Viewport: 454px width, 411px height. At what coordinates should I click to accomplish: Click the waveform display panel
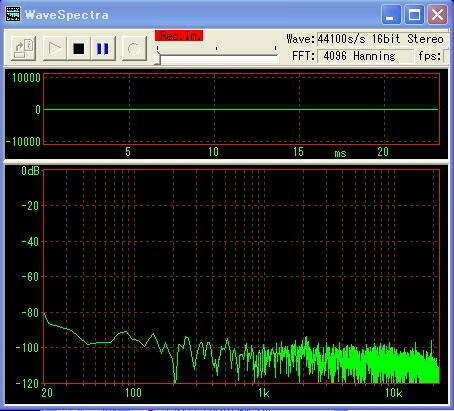(x=241, y=109)
